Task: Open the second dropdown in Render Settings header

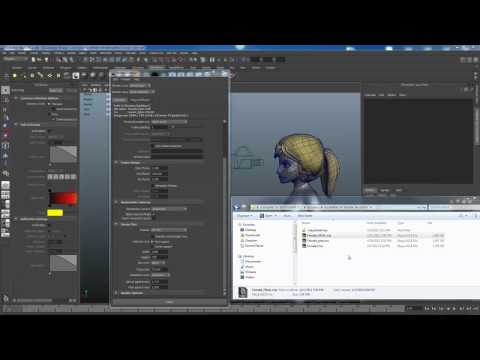Action: [142, 92]
